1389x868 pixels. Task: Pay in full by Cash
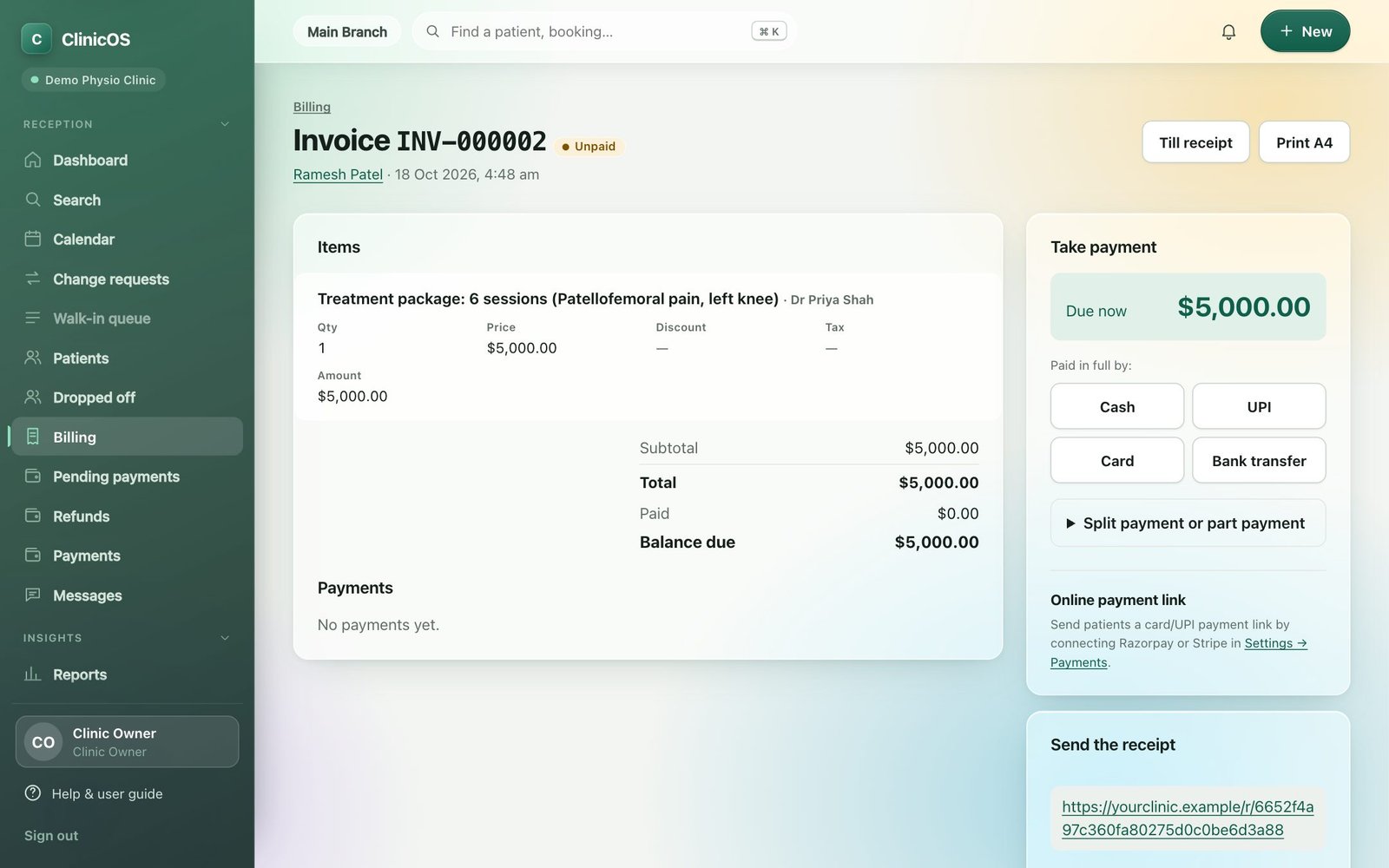(1117, 406)
